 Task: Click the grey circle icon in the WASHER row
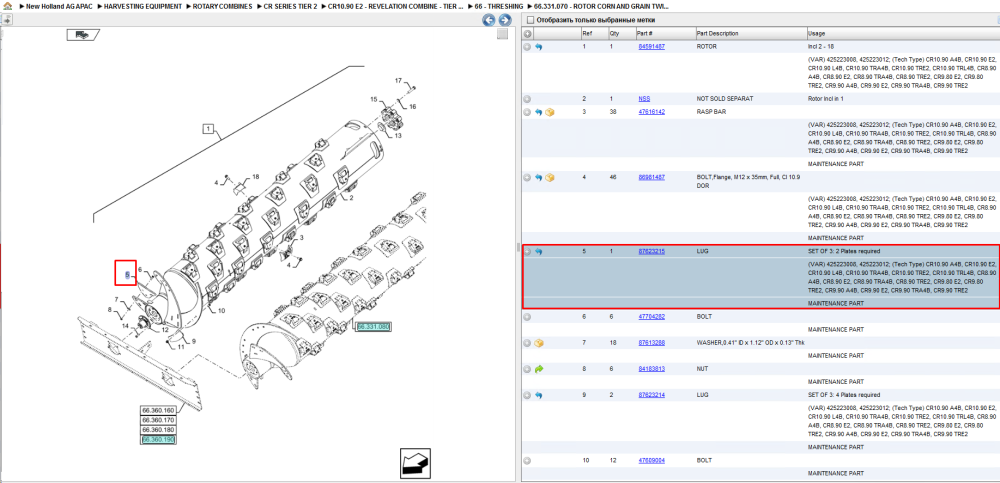tap(527, 343)
